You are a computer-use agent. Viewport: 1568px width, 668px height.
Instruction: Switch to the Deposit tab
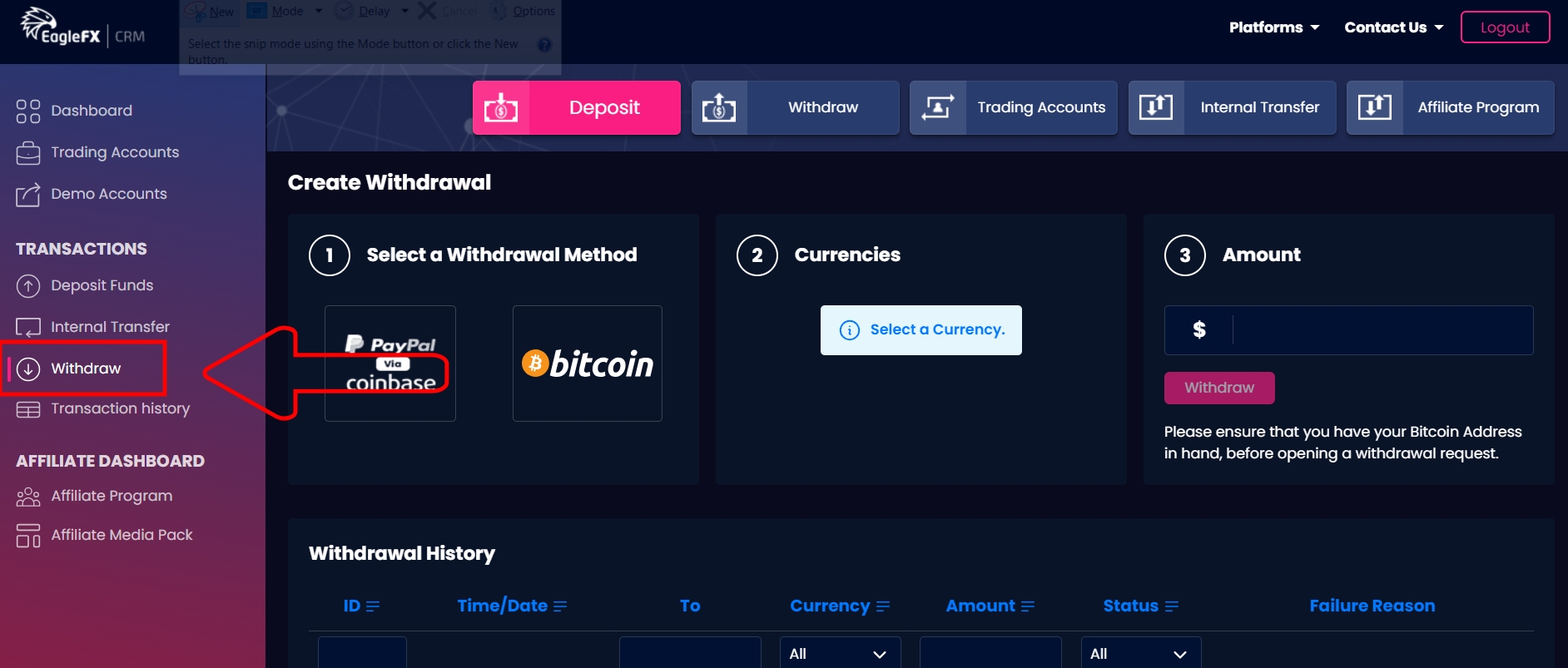[x=577, y=107]
